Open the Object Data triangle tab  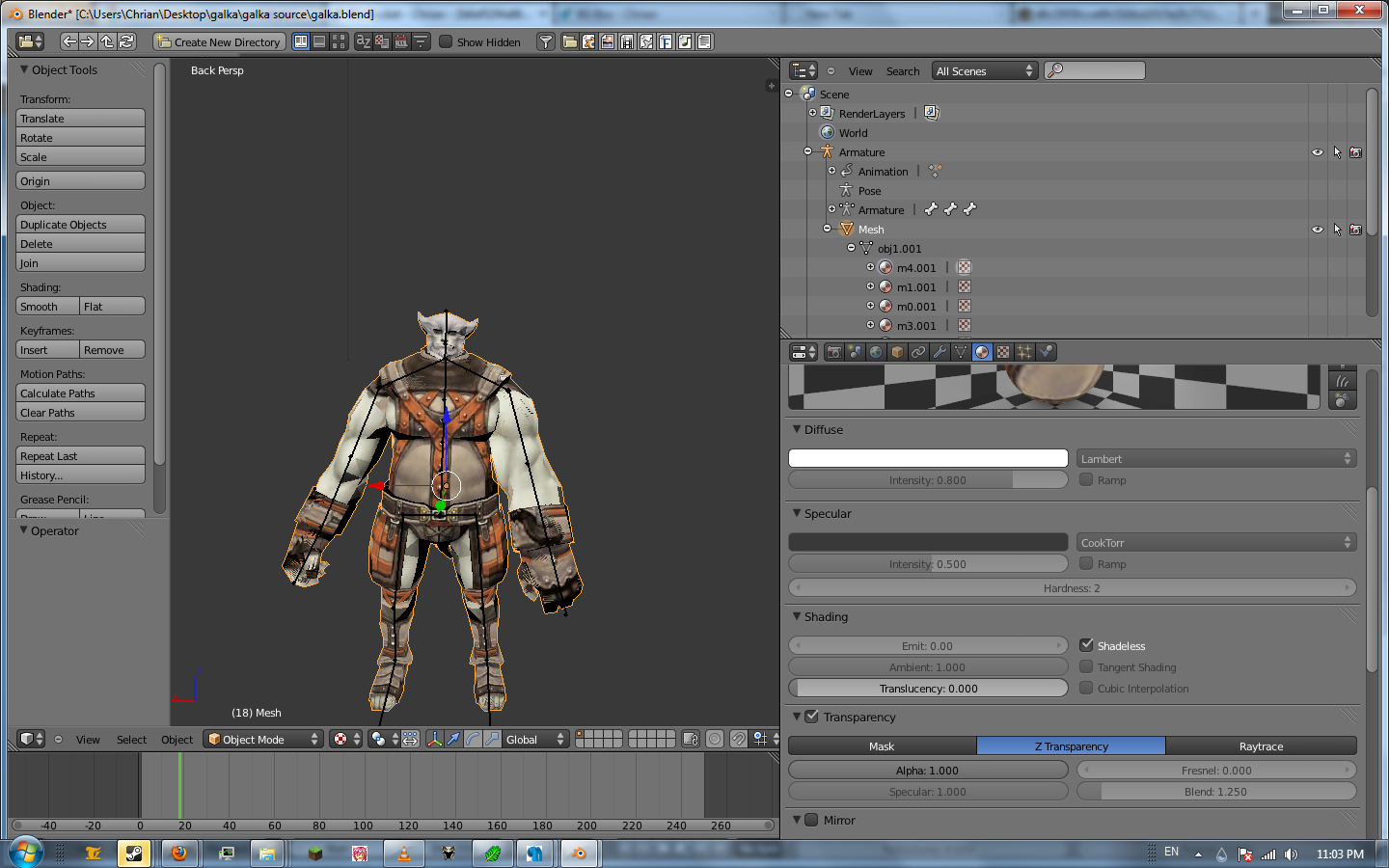click(961, 352)
